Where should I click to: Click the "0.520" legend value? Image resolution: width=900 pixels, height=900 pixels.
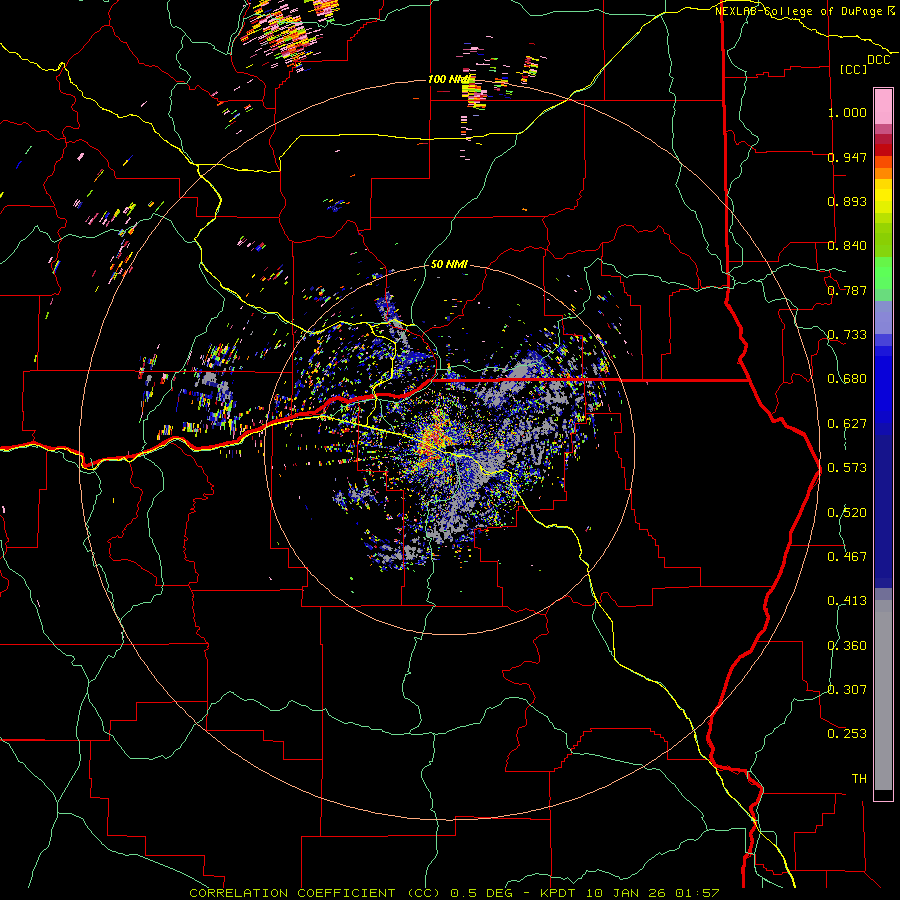pos(847,513)
